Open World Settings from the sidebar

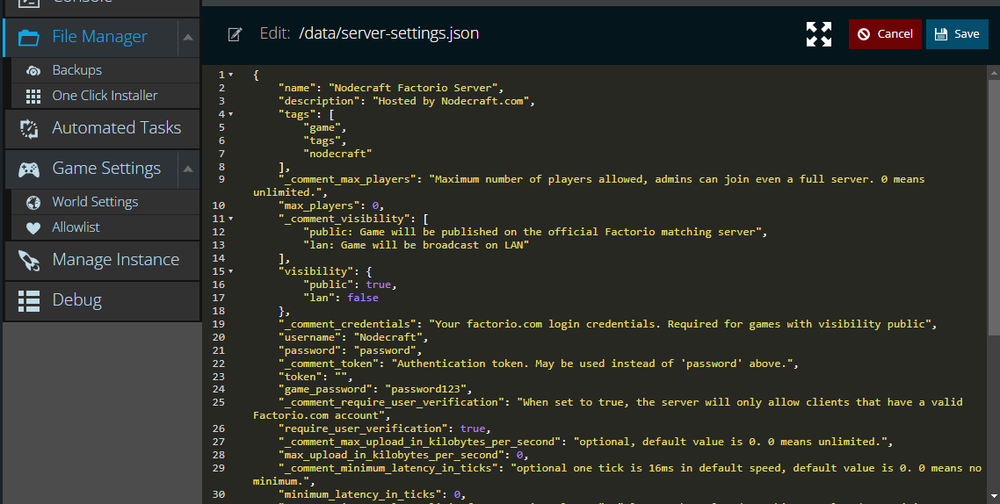coord(95,202)
